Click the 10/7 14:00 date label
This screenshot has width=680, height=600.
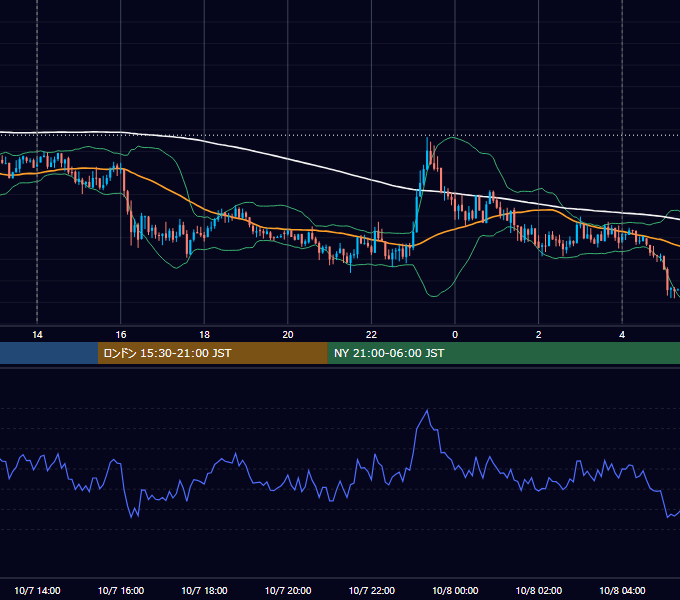37,590
